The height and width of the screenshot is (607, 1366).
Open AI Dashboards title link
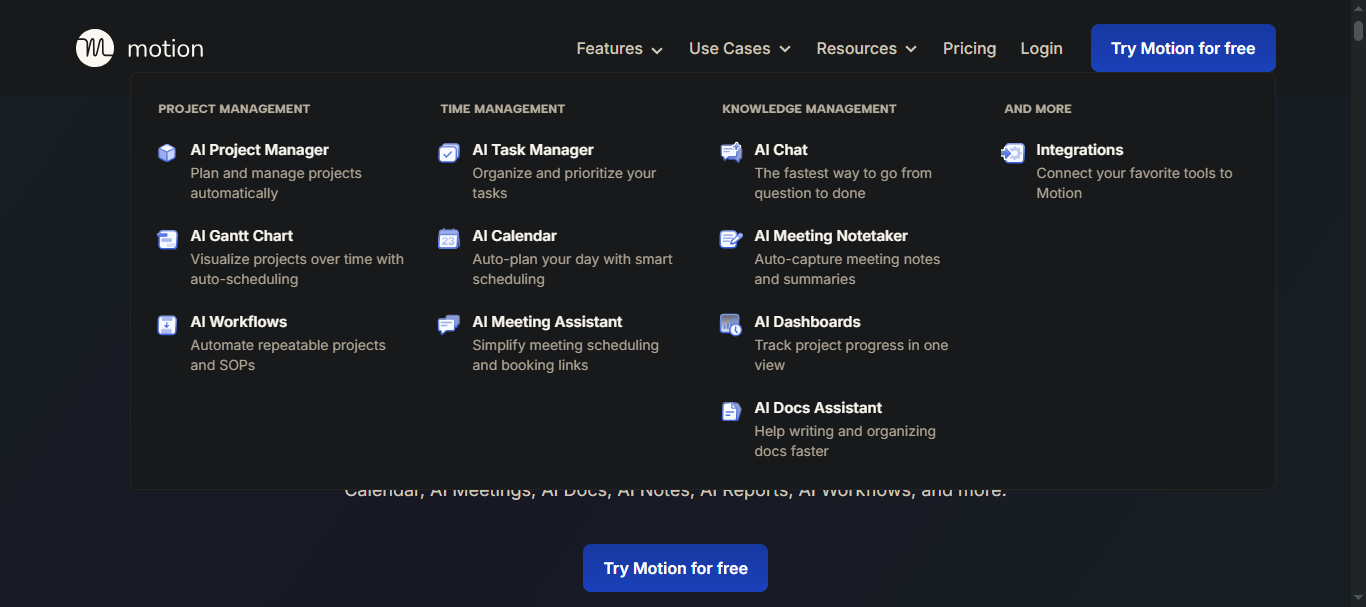807,322
